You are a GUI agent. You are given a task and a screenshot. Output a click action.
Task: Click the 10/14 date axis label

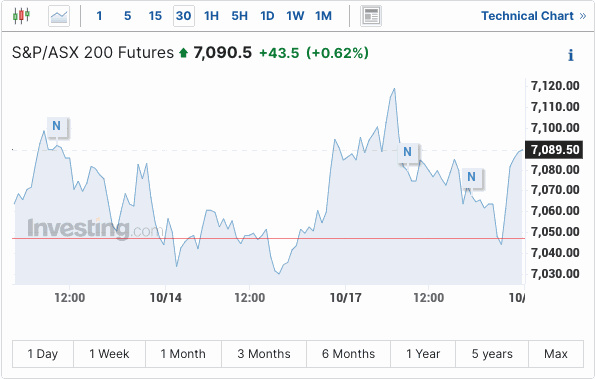click(165, 298)
